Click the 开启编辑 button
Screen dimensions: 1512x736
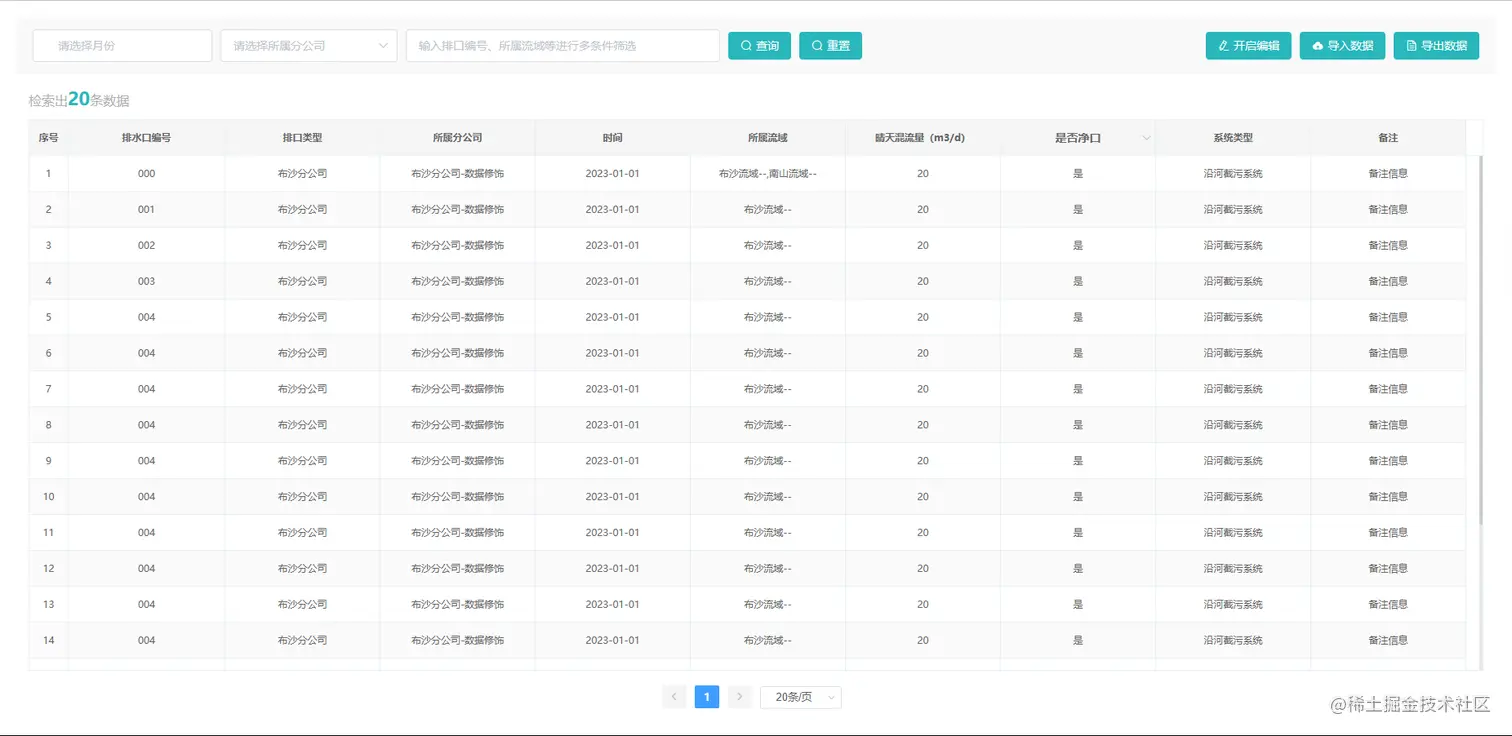(1248, 46)
